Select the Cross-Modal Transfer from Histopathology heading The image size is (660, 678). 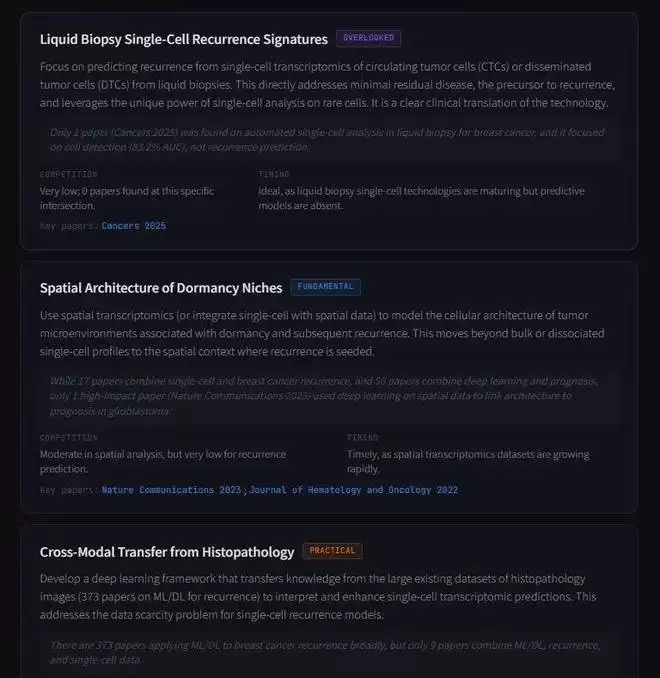pos(167,552)
